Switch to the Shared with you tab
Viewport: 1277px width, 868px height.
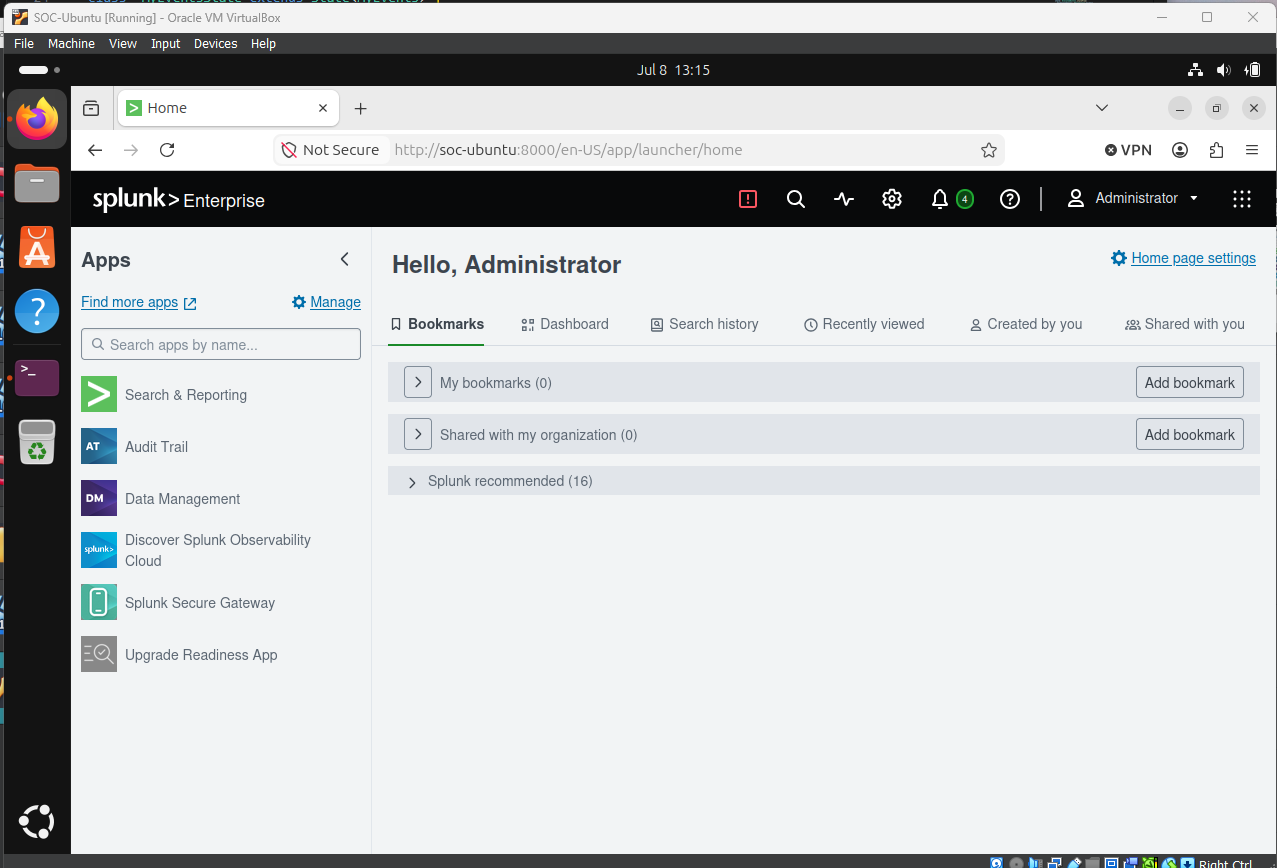1185,324
